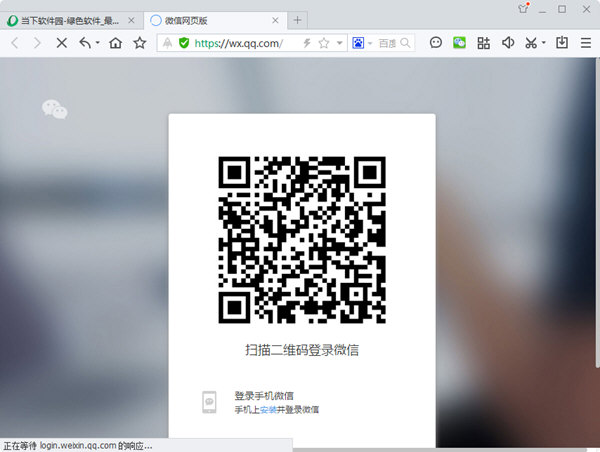This screenshot has height=452, width=600.
Task: Expand the search engine selector arrow
Action: tap(370, 43)
